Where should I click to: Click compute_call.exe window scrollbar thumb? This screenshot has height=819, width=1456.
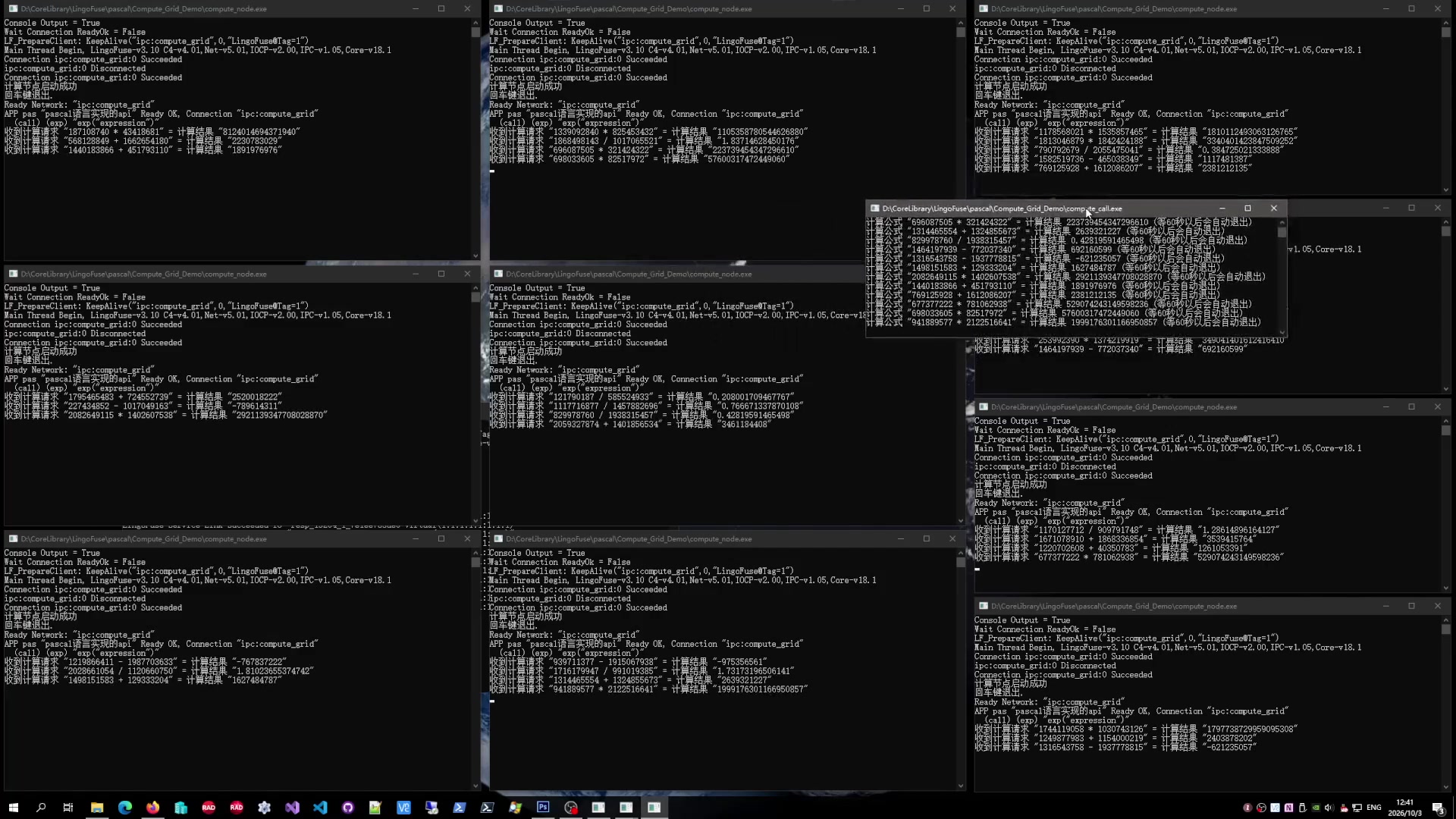1282,232
